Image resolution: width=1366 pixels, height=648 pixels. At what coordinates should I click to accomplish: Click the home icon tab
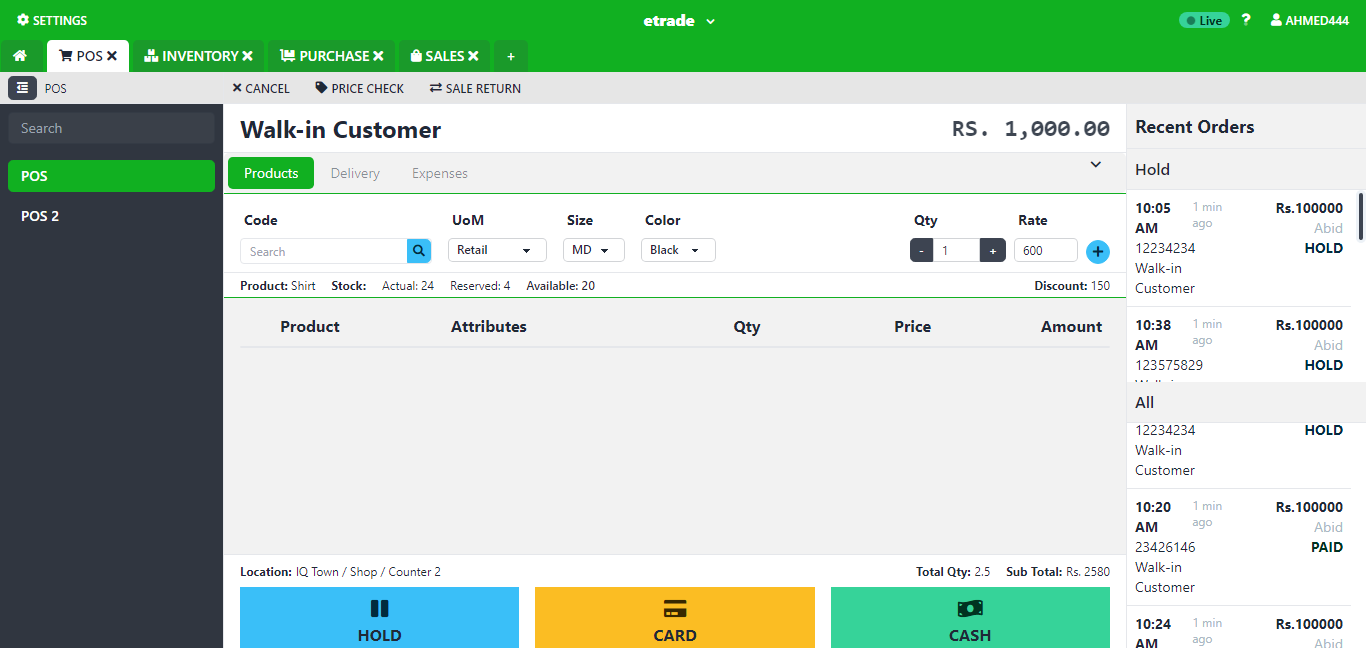click(x=20, y=56)
